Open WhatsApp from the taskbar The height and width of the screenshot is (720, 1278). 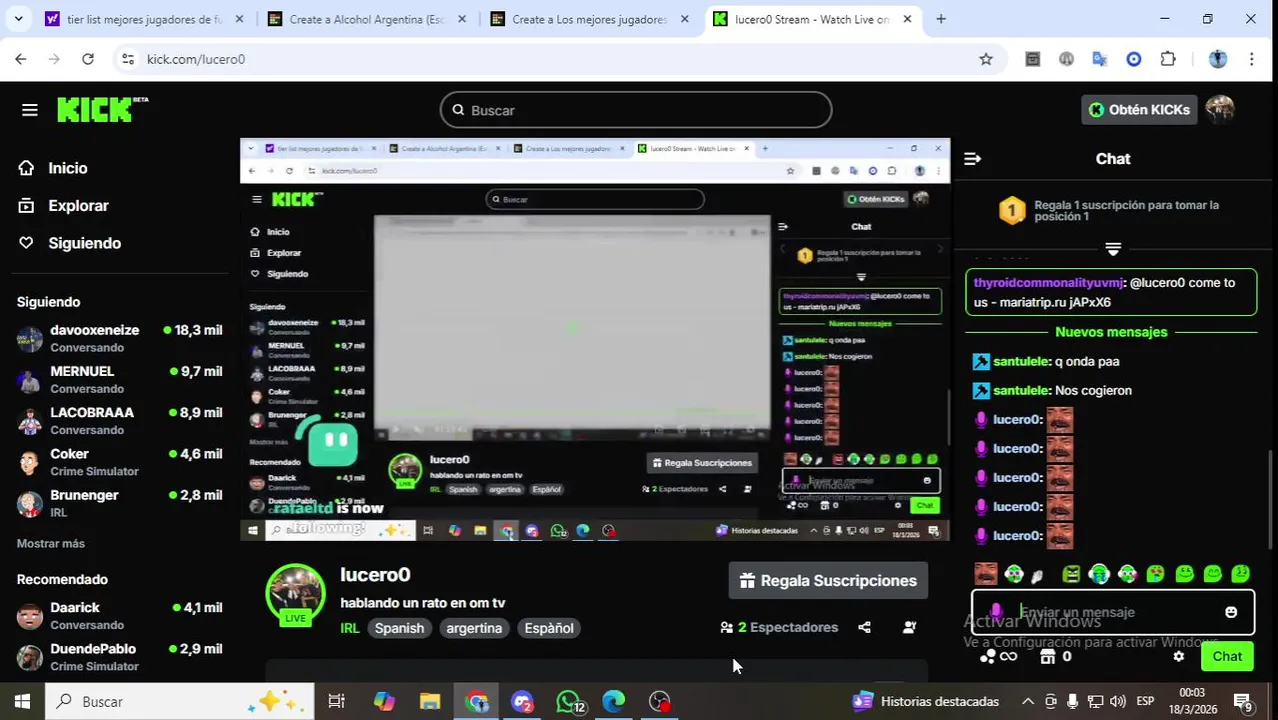tap(569, 702)
